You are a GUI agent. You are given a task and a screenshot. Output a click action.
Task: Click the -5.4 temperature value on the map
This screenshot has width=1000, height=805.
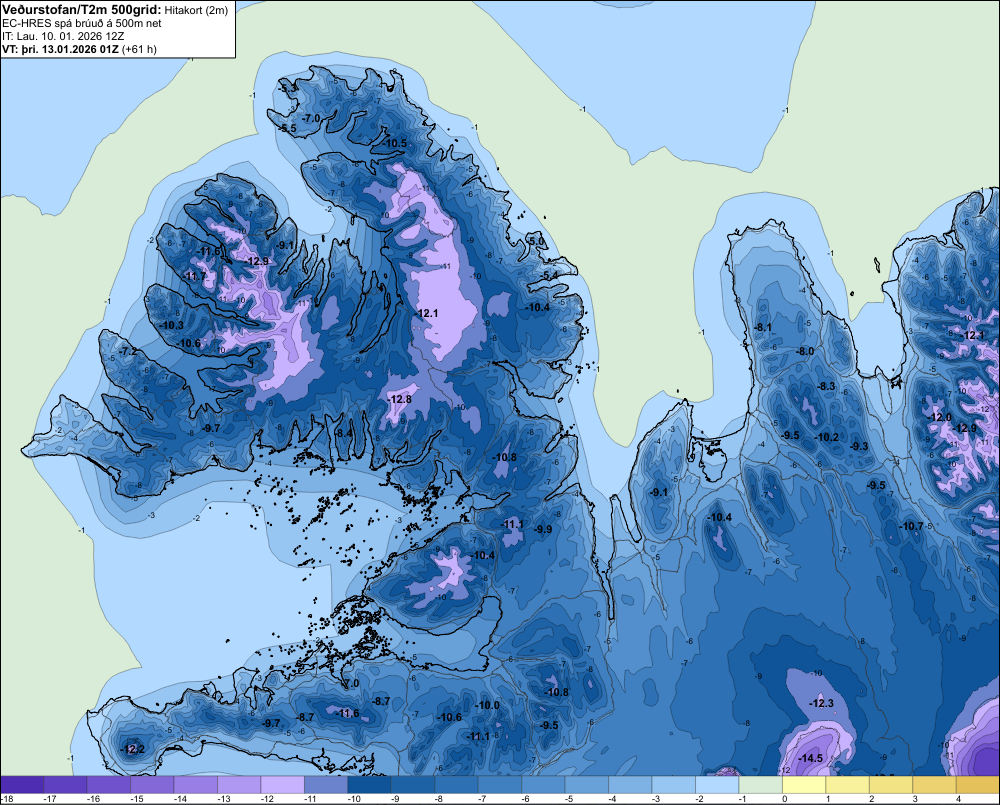(x=550, y=275)
